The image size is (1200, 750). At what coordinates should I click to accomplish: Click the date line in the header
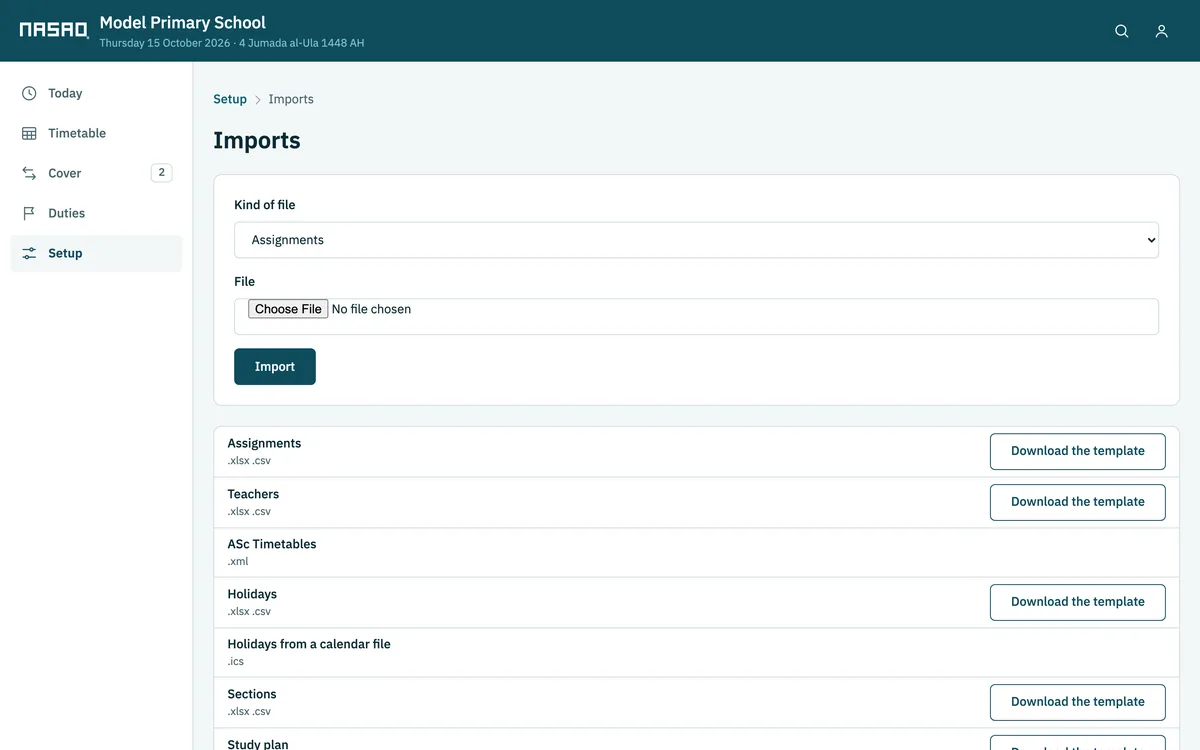coord(232,43)
